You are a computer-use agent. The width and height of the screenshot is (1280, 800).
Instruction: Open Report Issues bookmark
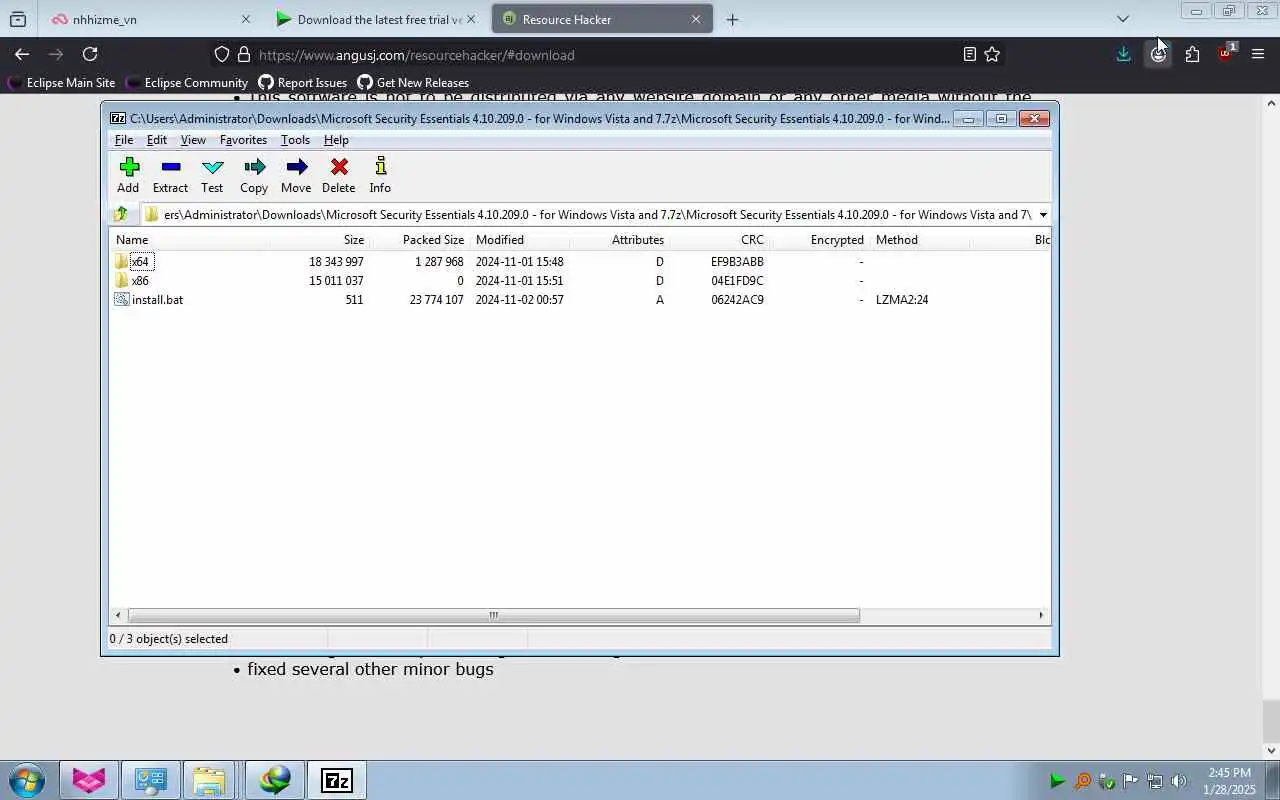tap(302, 83)
